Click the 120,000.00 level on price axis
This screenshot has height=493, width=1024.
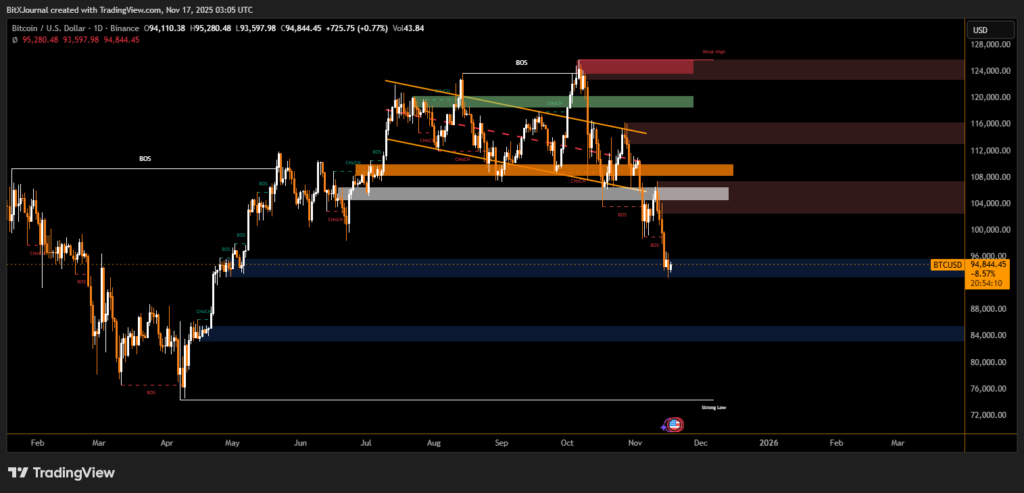coord(987,98)
